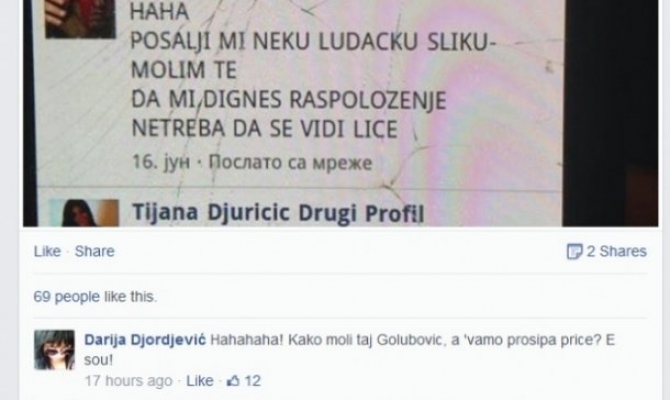Screen dimensions: 670x400
Task: Click Tijana Djuricic's profile thumbnail
Action: coord(84,212)
